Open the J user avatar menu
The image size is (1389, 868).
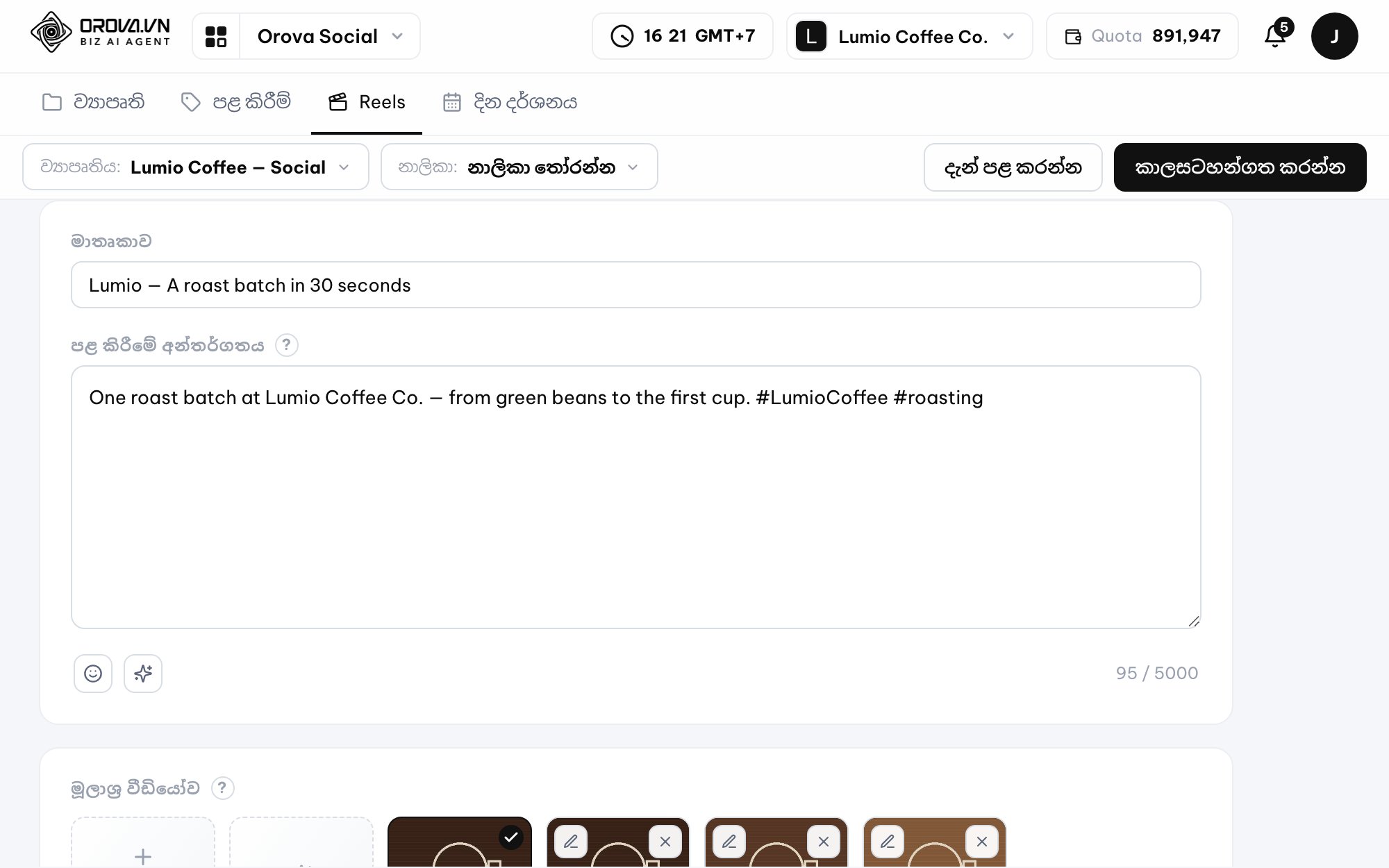(x=1334, y=36)
